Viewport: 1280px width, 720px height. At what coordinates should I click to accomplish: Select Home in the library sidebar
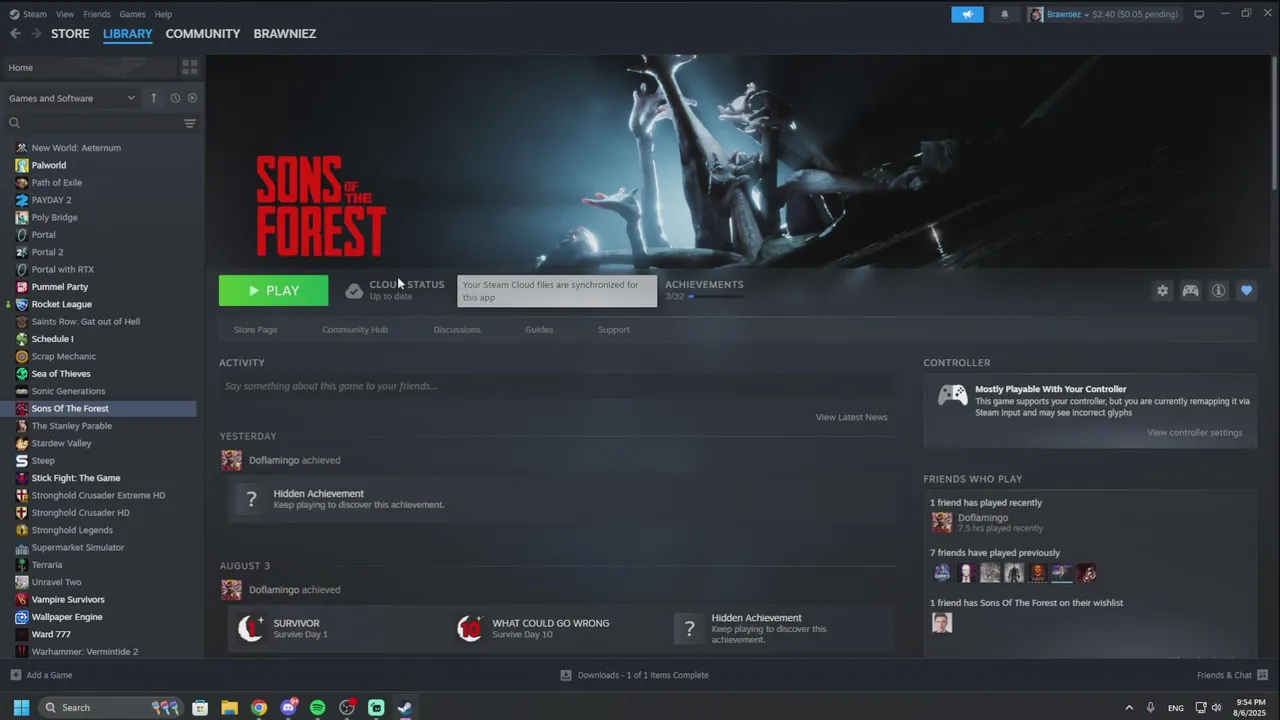(x=89, y=67)
